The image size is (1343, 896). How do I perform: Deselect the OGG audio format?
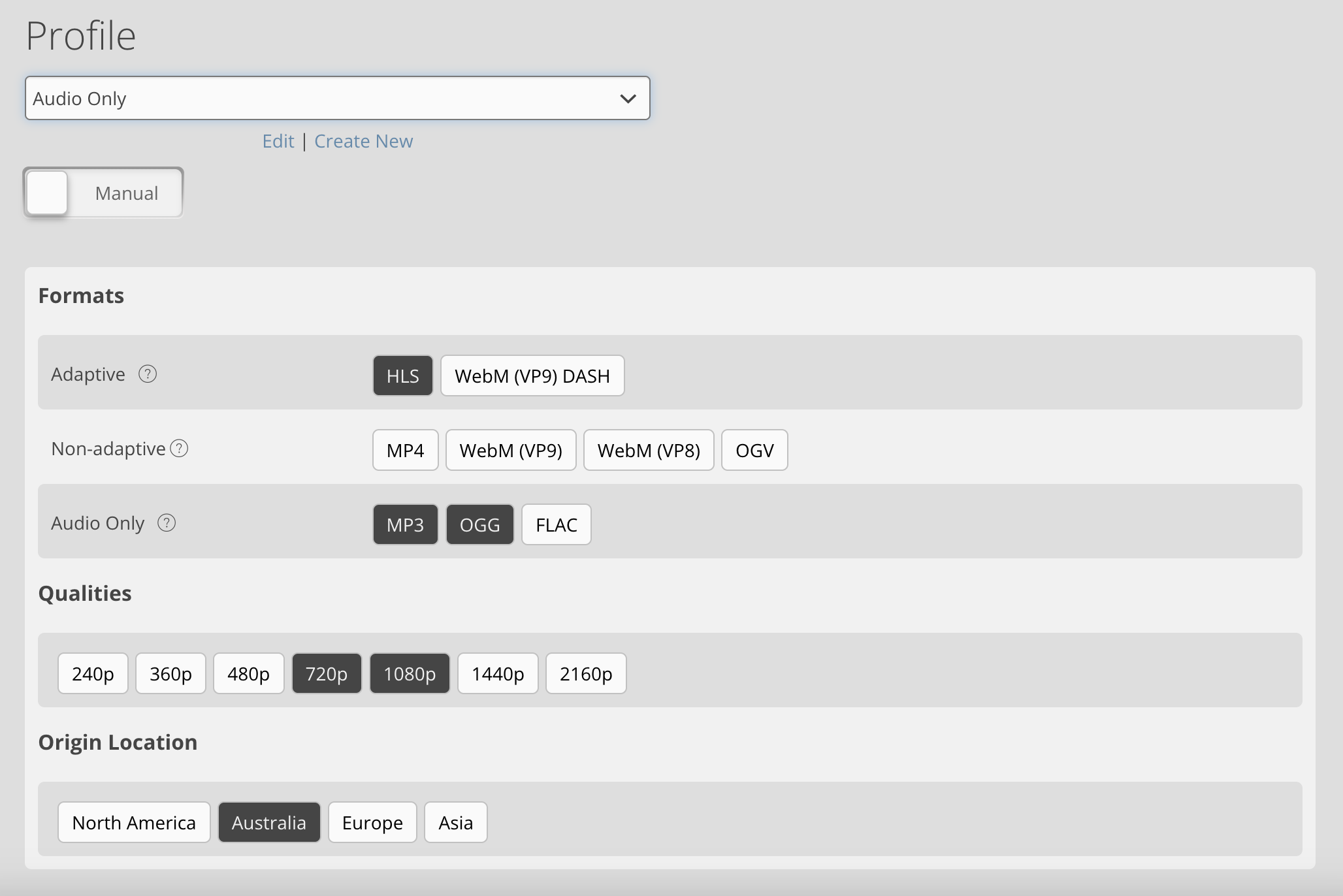[x=480, y=524]
